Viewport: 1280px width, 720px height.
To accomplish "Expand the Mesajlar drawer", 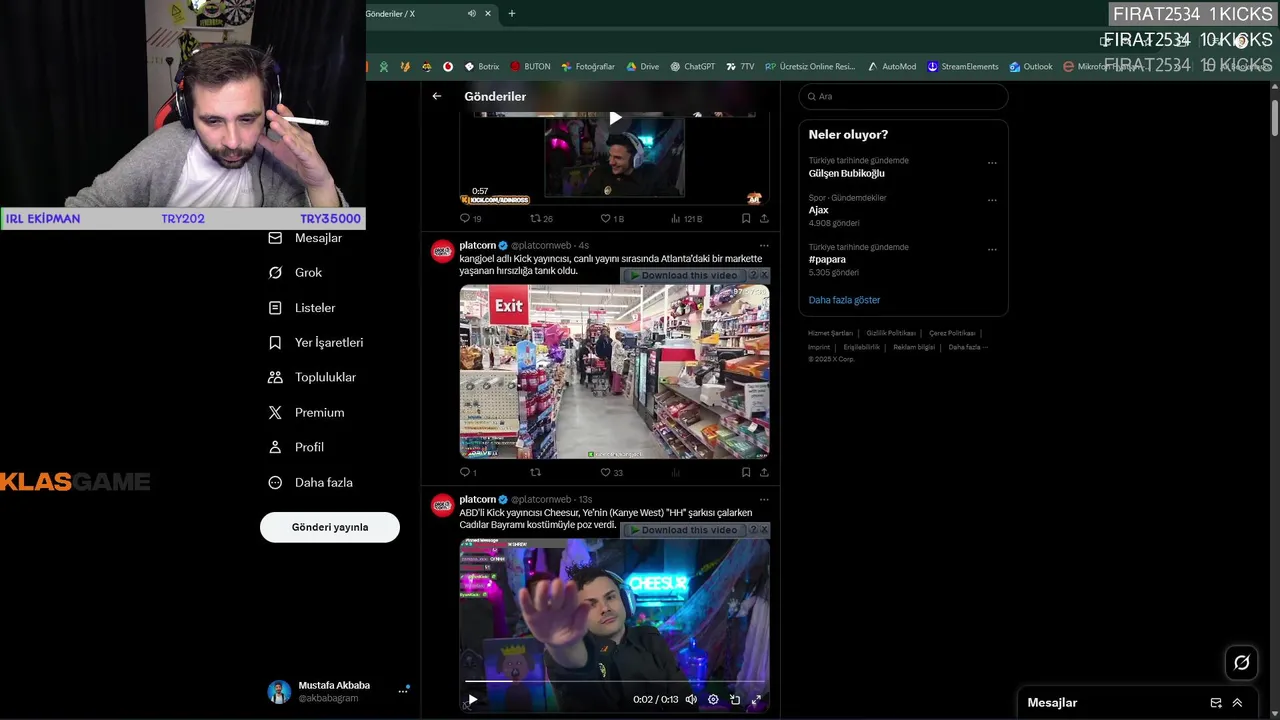I will tap(1237, 703).
